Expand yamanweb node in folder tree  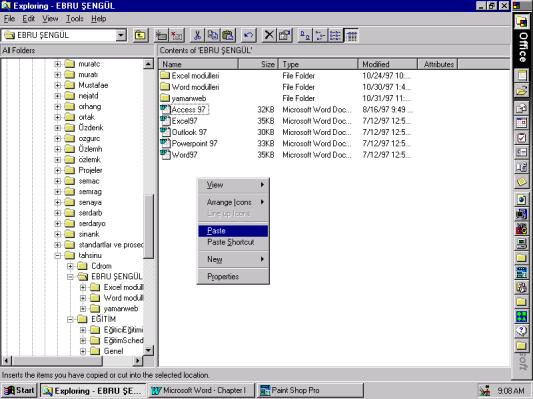click(x=83, y=309)
